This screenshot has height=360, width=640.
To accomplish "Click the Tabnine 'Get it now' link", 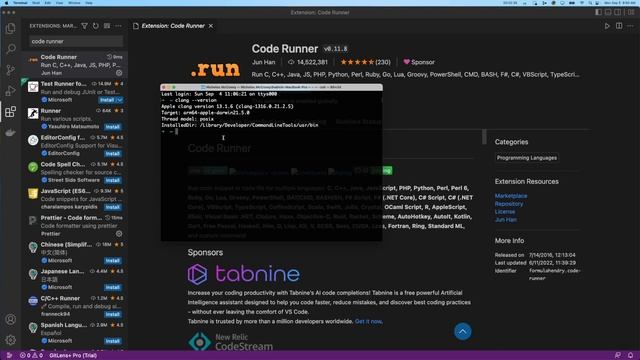I will point(369,321).
